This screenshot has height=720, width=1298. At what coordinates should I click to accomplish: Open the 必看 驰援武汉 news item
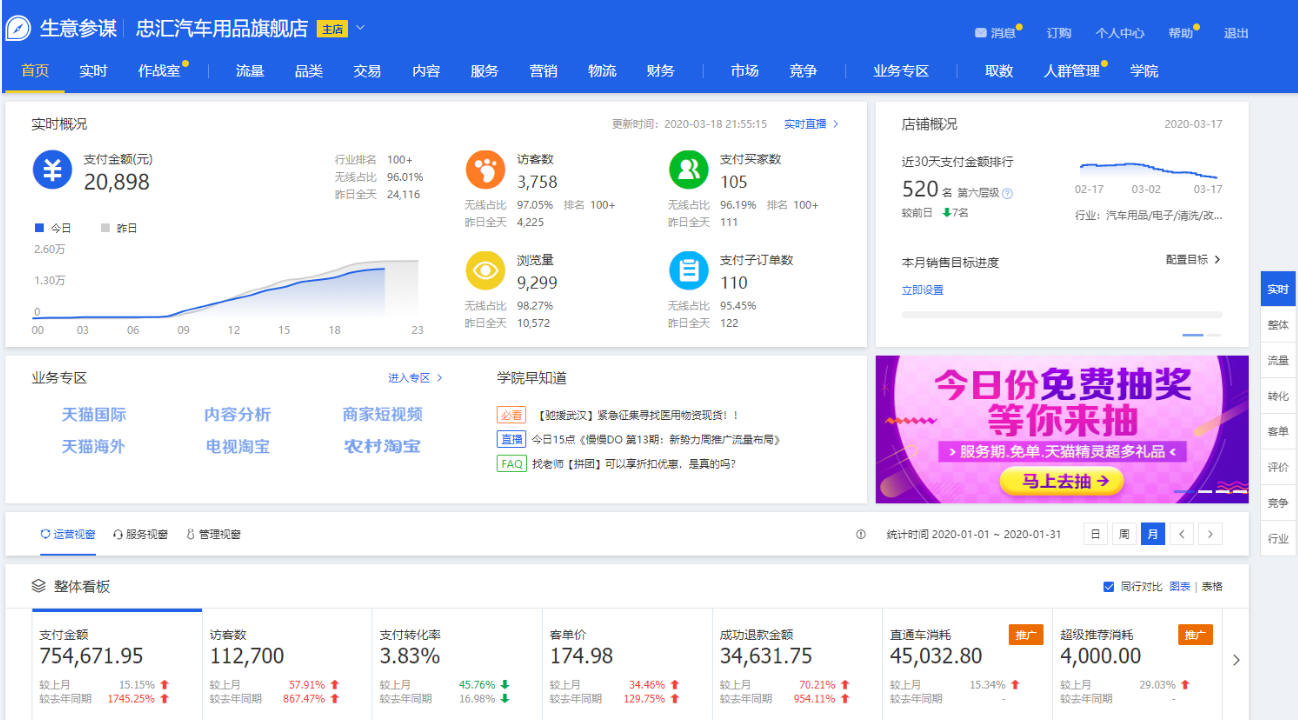618,414
